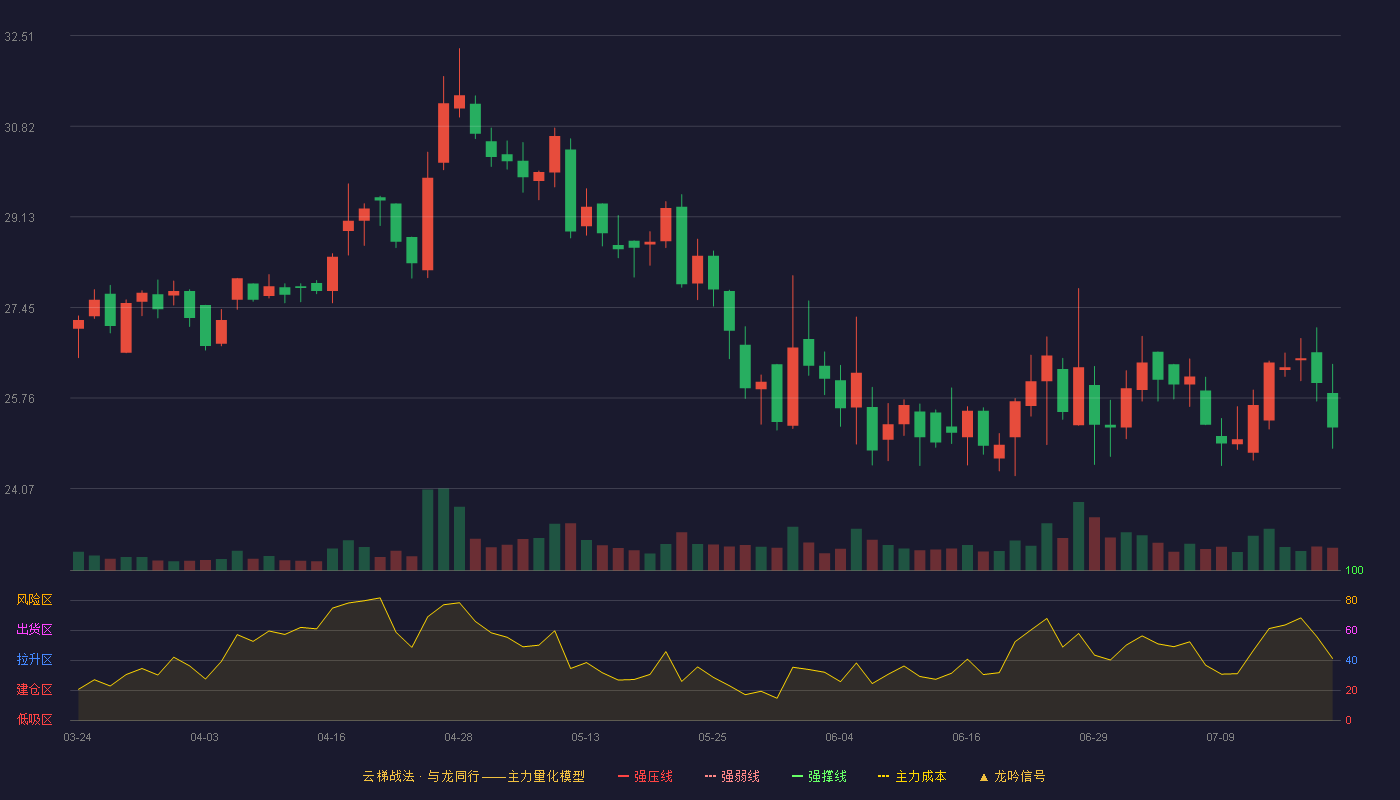Select the 06-29 date label

(1093, 737)
